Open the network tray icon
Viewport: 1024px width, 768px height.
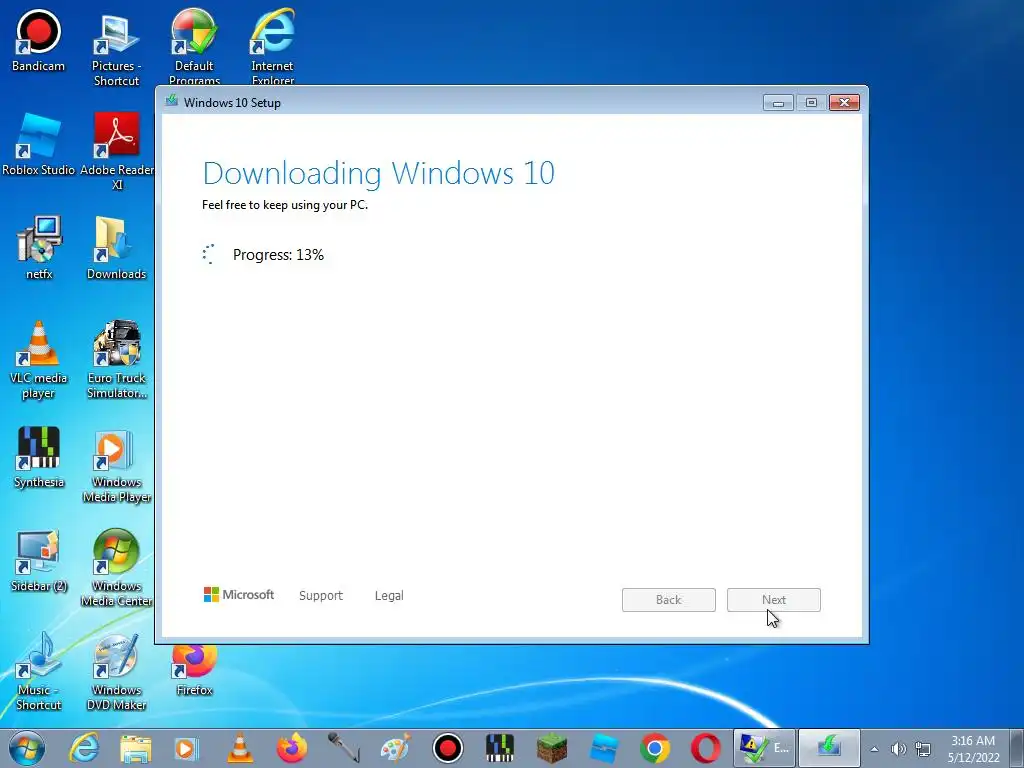[923, 749]
